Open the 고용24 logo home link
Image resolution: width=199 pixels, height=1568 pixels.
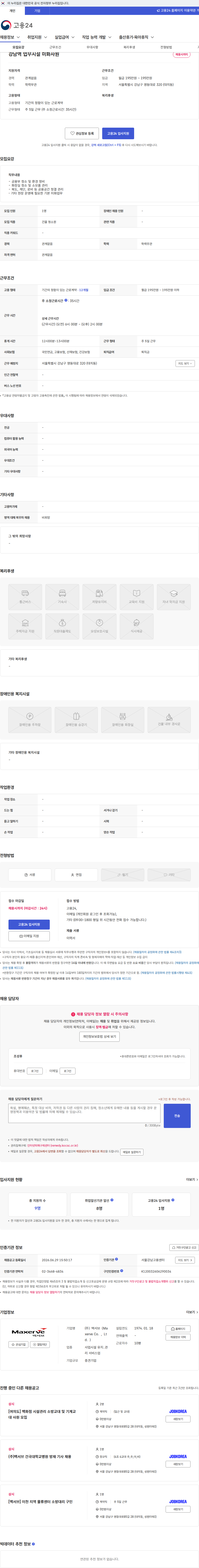(17, 25)
